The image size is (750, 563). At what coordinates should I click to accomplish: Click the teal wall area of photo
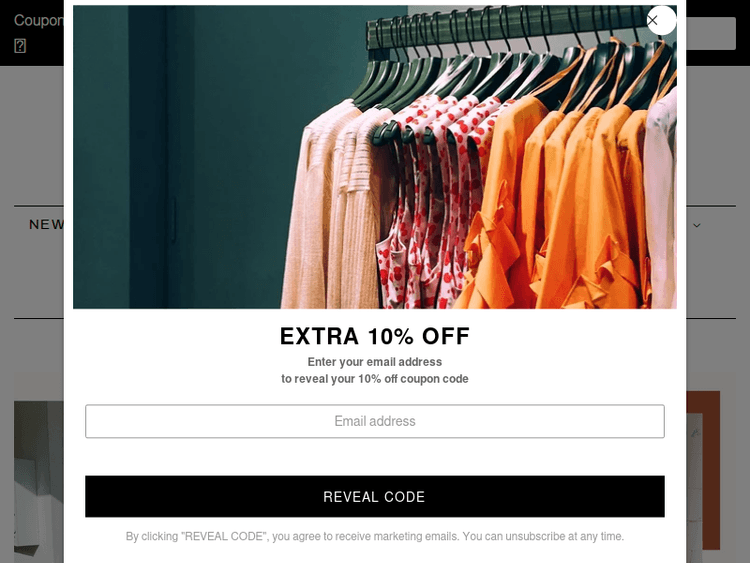click(191, 157)
